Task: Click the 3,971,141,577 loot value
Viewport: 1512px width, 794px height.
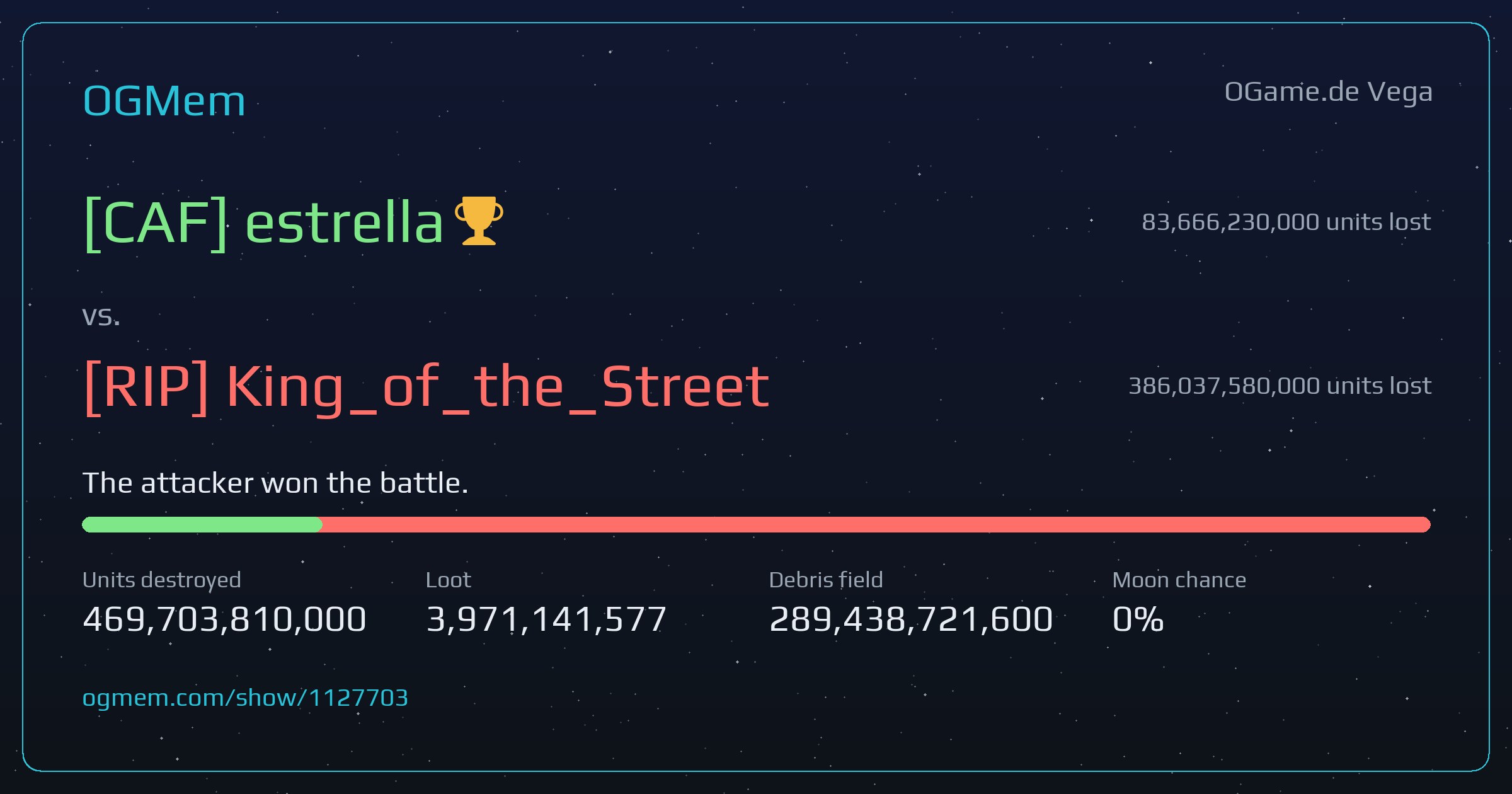Action: [x=546, y=619]
